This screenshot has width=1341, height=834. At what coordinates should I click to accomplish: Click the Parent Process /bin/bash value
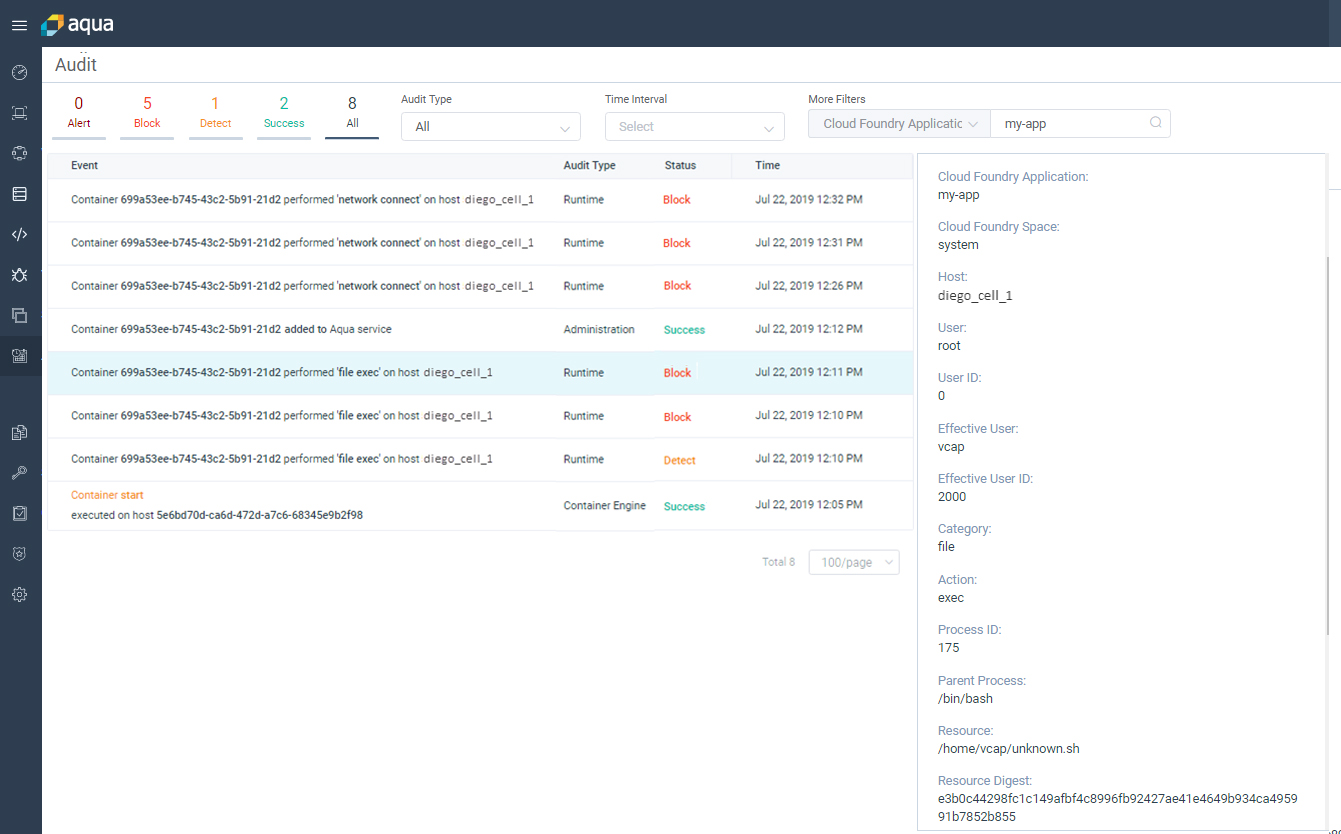click(965, 699)
